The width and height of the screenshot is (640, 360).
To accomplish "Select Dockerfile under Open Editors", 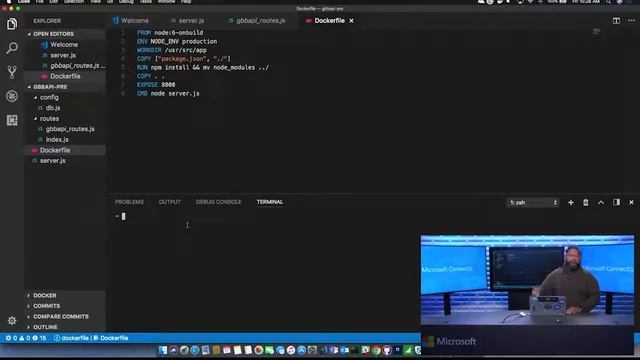I will point(65,76).
